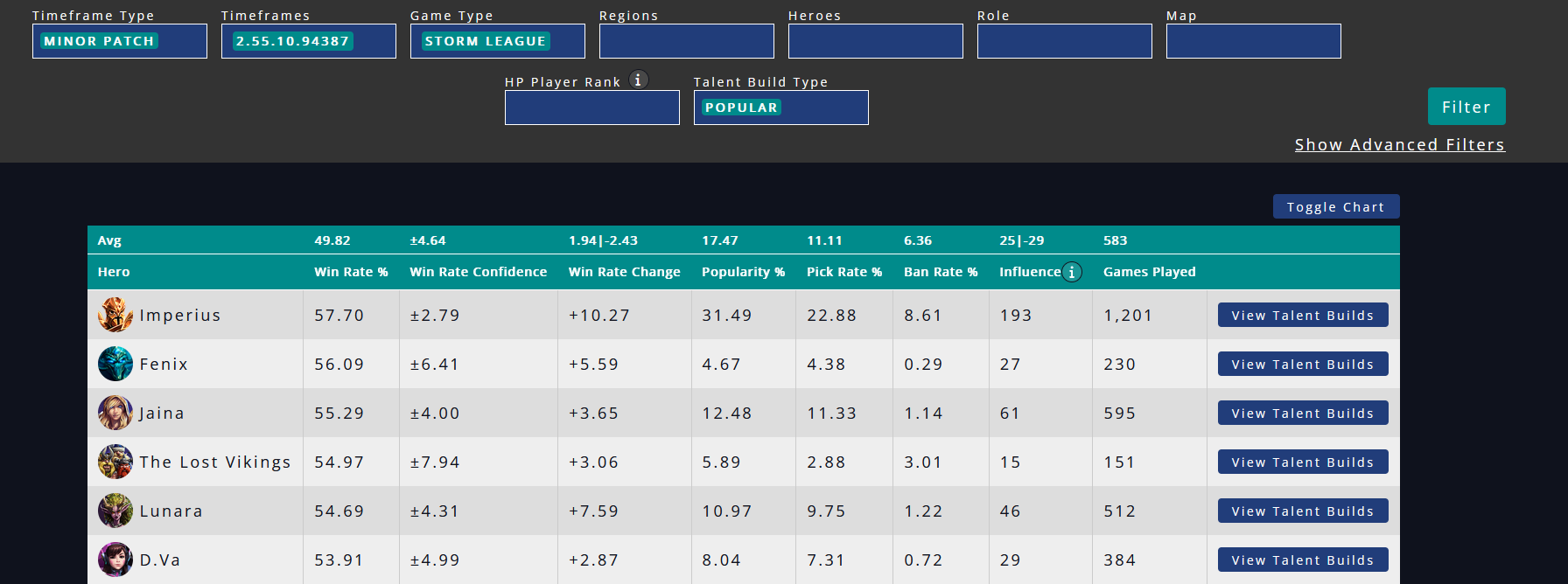This screenshot has width=1568, height=584.
Task: Sort by Win Rate Change header
Action: coord(625,272)
